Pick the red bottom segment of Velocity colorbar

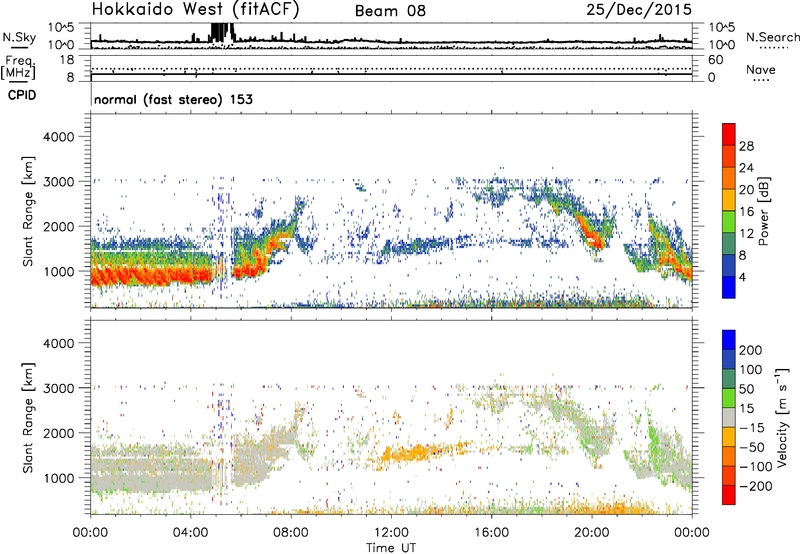[x=729, y=495]
